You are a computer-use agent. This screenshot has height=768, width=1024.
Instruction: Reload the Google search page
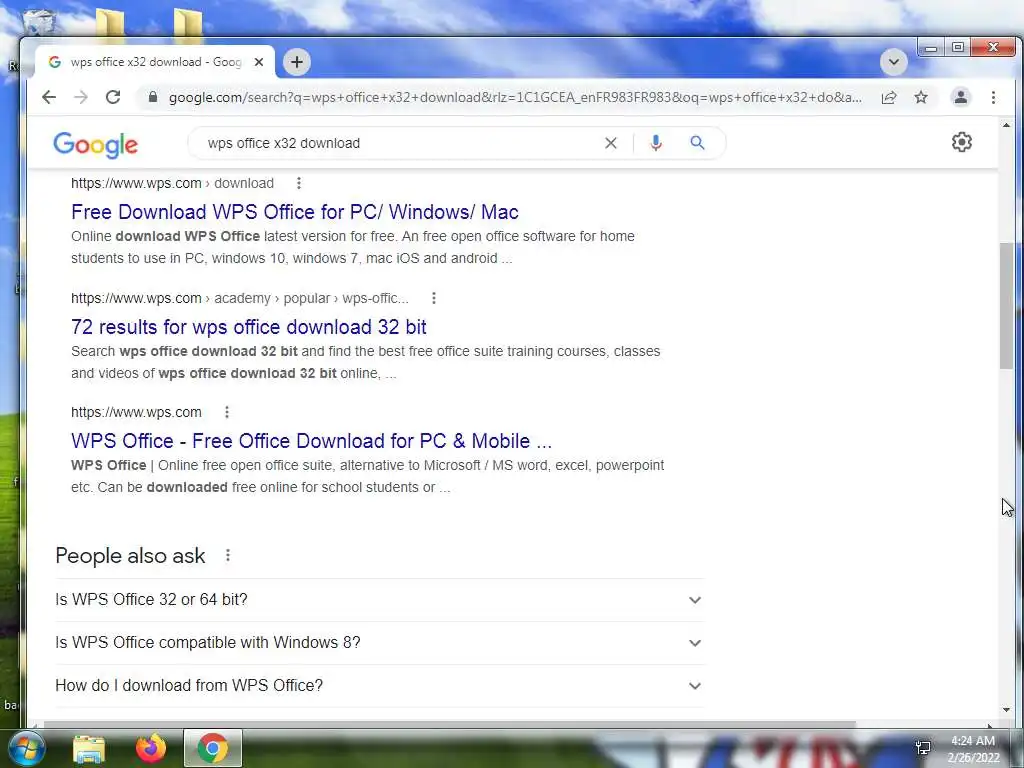pos(113,97)
